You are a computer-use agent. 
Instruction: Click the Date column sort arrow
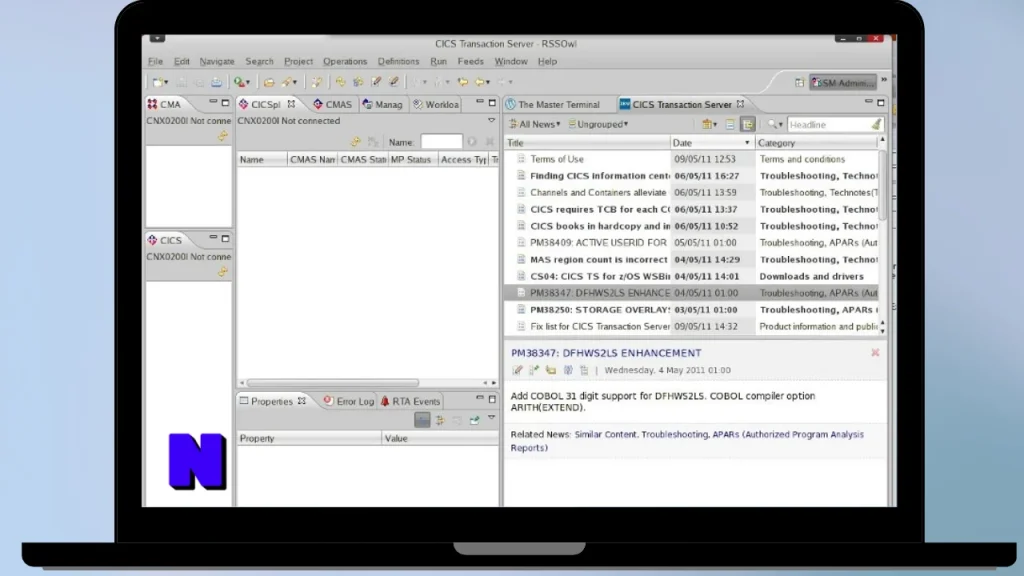(x=747, y=143)
